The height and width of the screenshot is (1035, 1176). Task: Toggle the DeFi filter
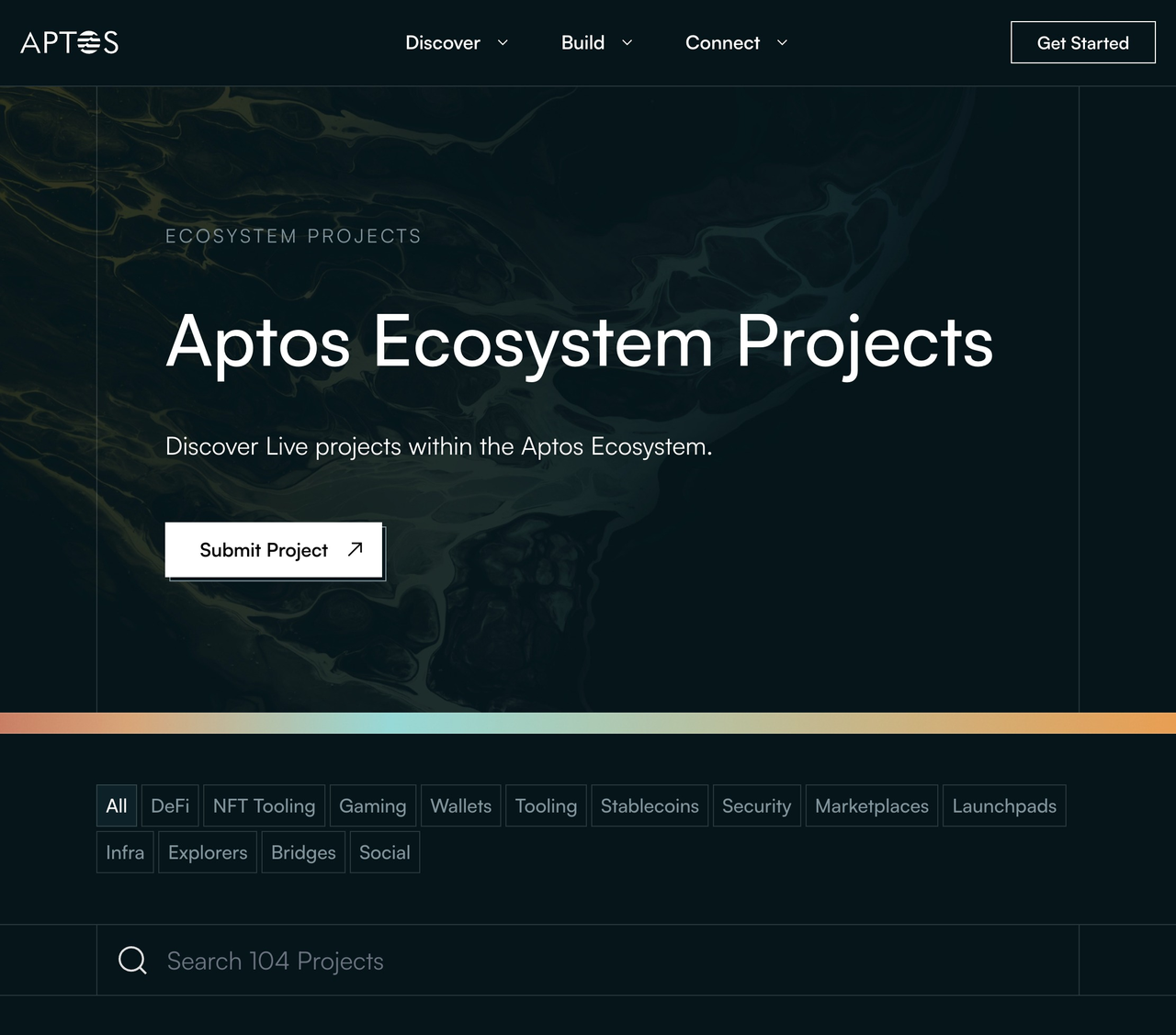(170, 805)
